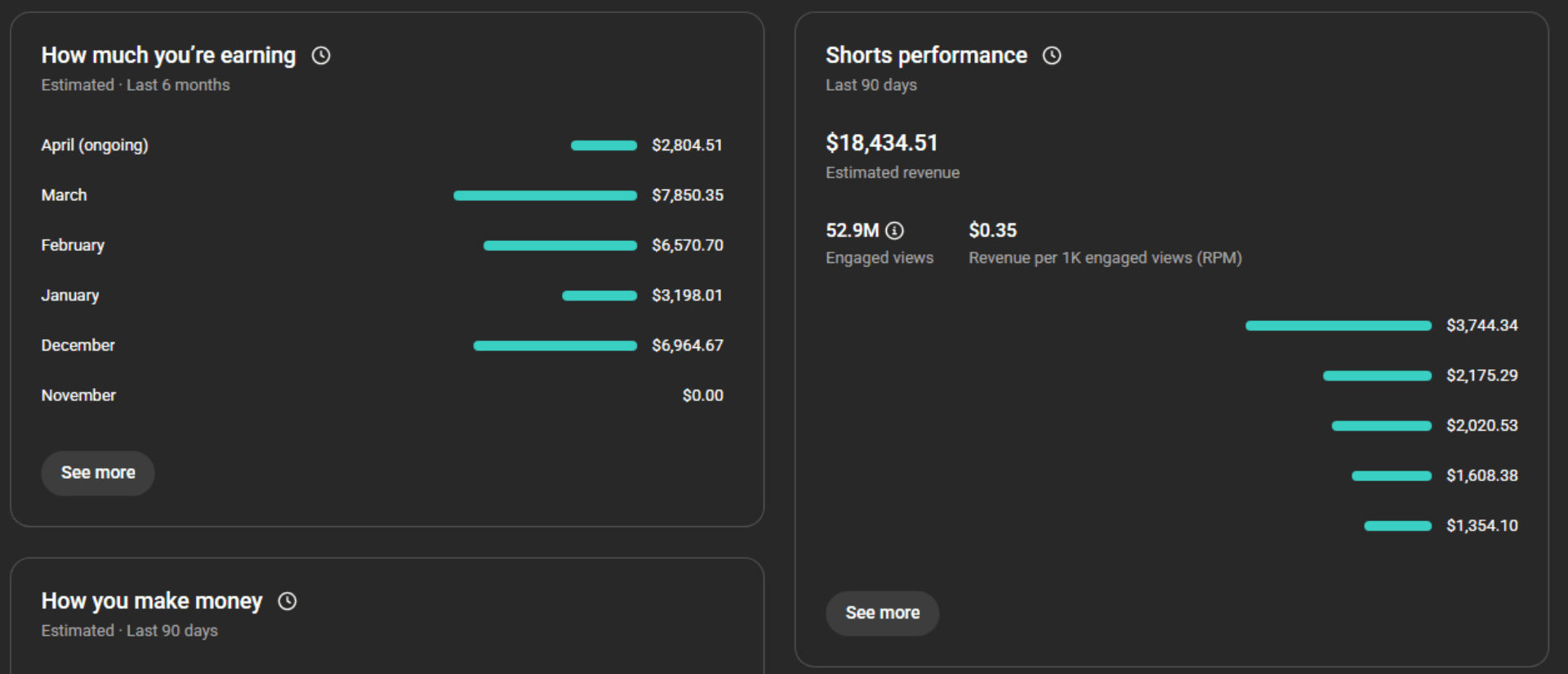Viewport: 1568px width, 674px height.
Task: Click clock icon next to Shorts performance
Action: tap(1052, 56)
